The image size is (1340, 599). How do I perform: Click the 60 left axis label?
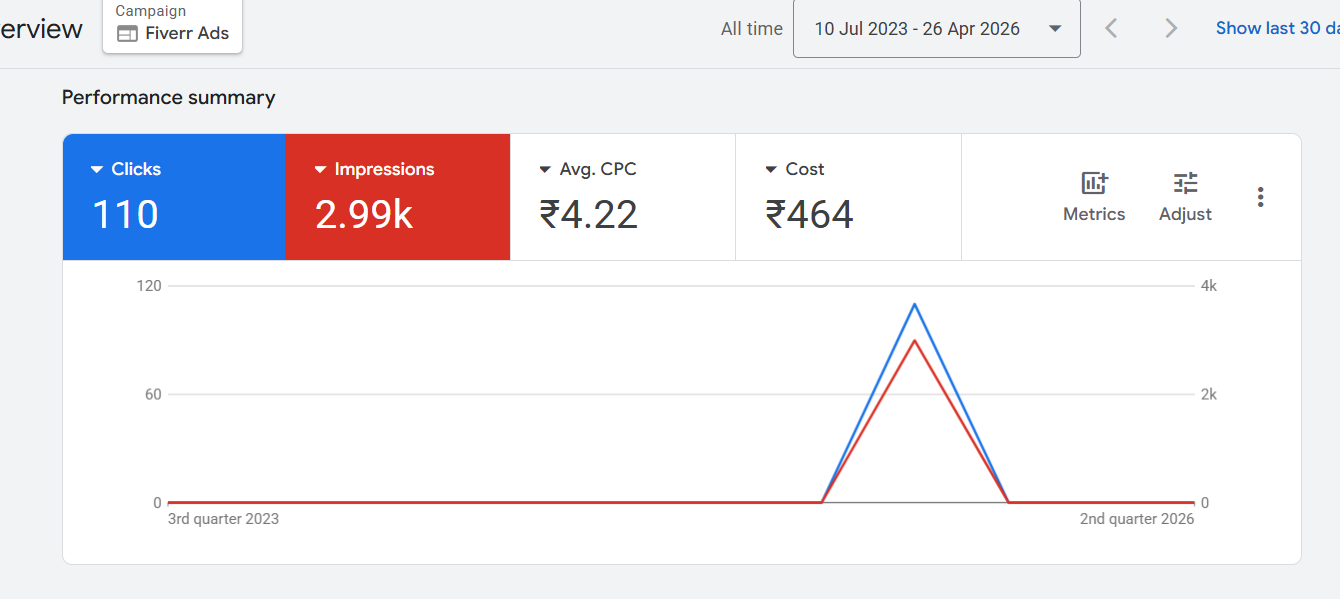(x=153, y=394)
